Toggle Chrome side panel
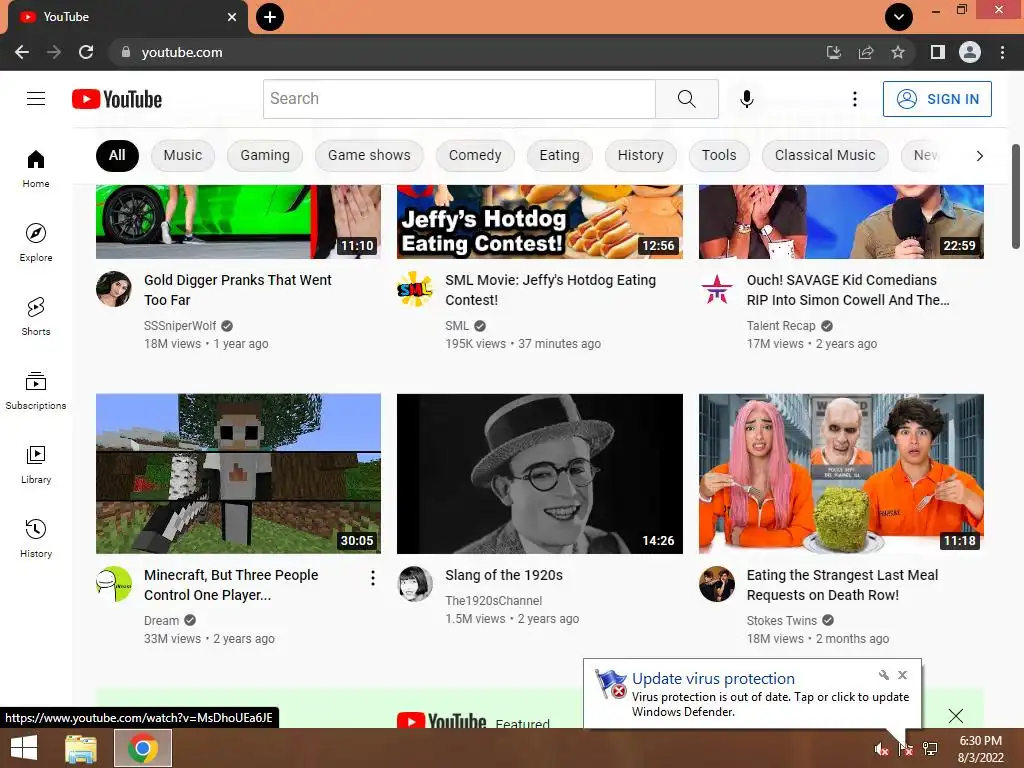 tap(938, 52)
